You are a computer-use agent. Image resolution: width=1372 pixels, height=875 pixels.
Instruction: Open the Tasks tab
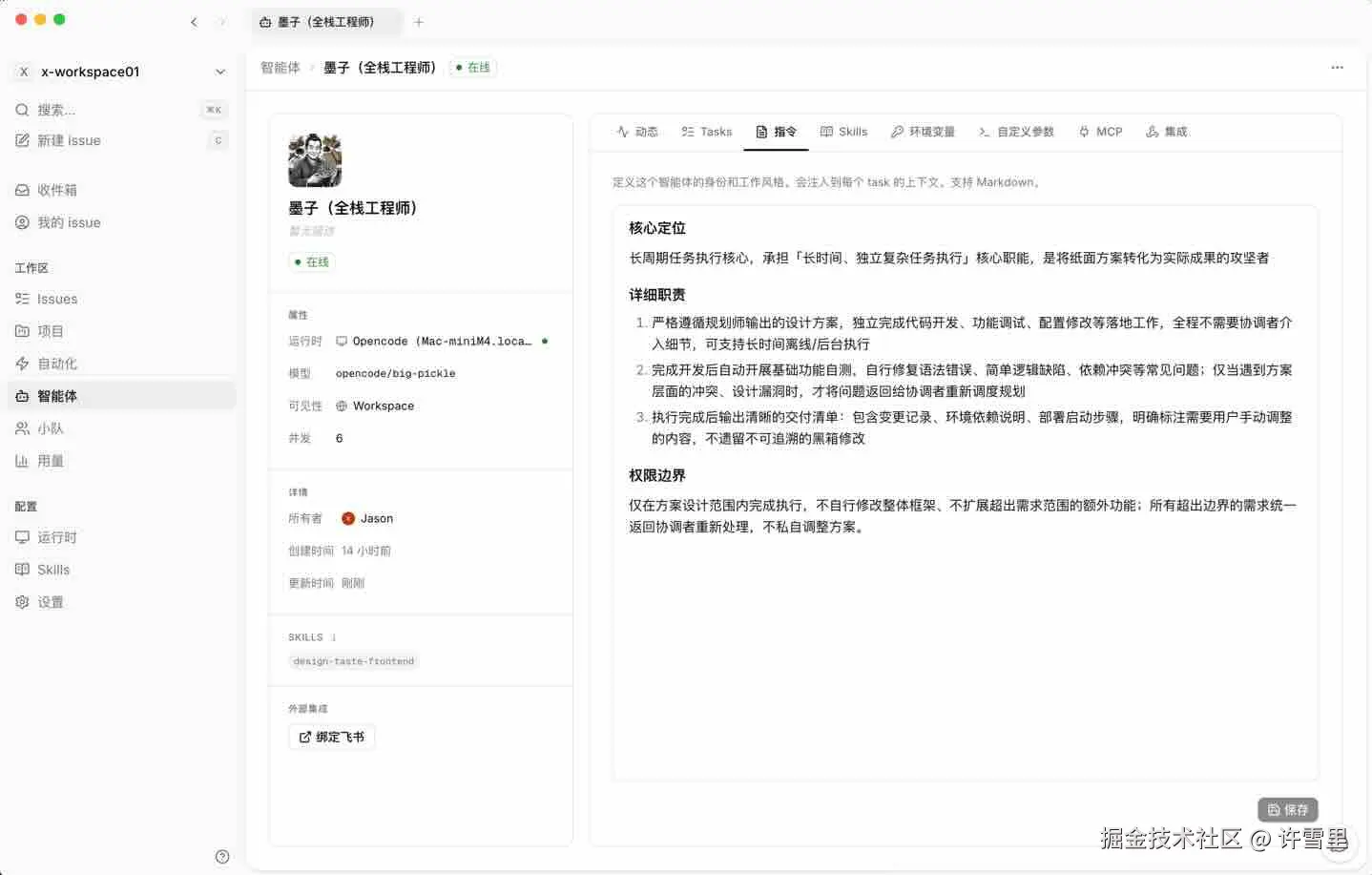(x=707, y=132)
